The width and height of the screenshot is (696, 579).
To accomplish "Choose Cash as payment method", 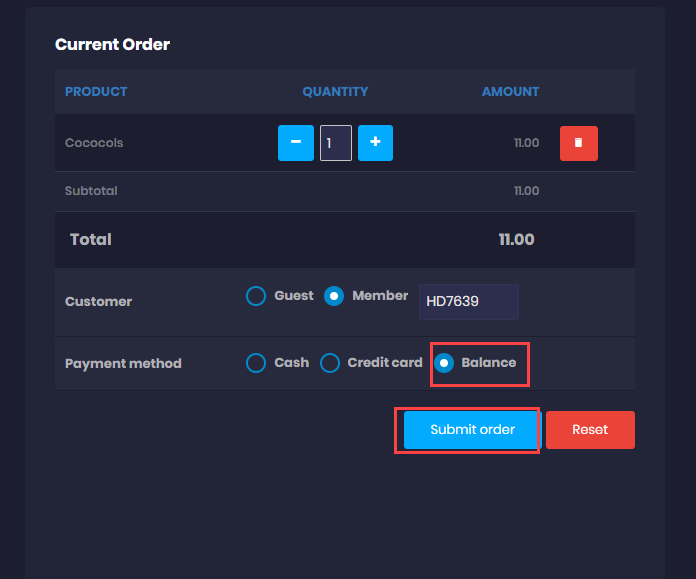I will [256, 363].
